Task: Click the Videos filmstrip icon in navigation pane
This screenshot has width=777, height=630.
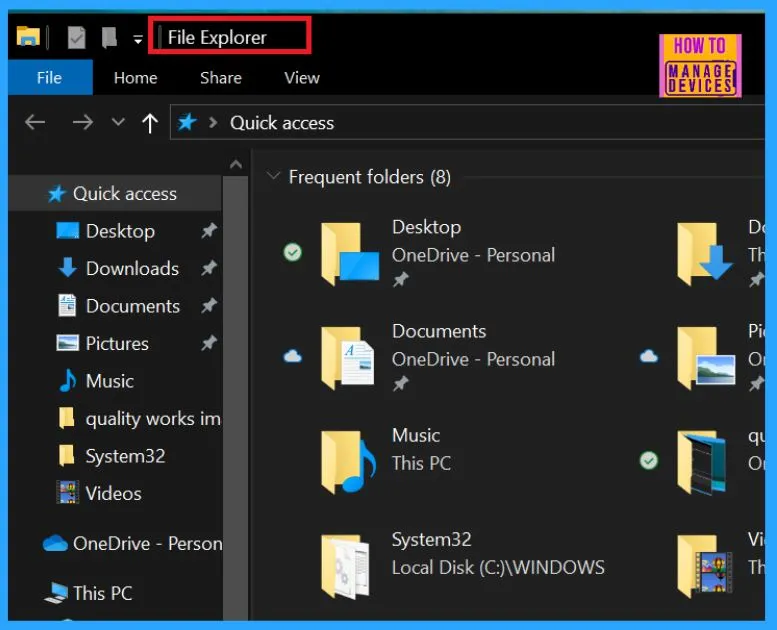Action: tap(67, 492)
